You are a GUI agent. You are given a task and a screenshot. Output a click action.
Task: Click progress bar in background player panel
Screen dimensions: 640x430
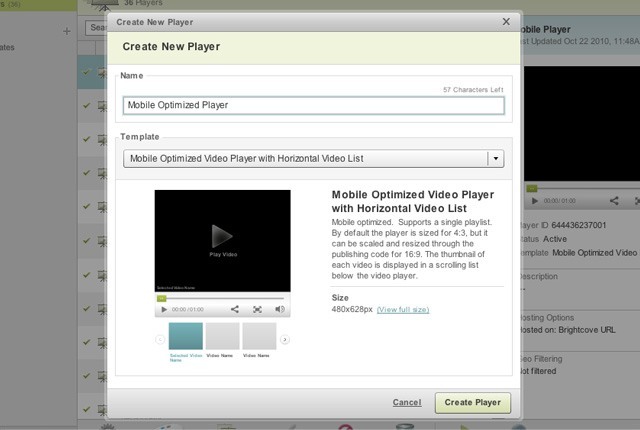pyautogui.click(x=583, y=188)
